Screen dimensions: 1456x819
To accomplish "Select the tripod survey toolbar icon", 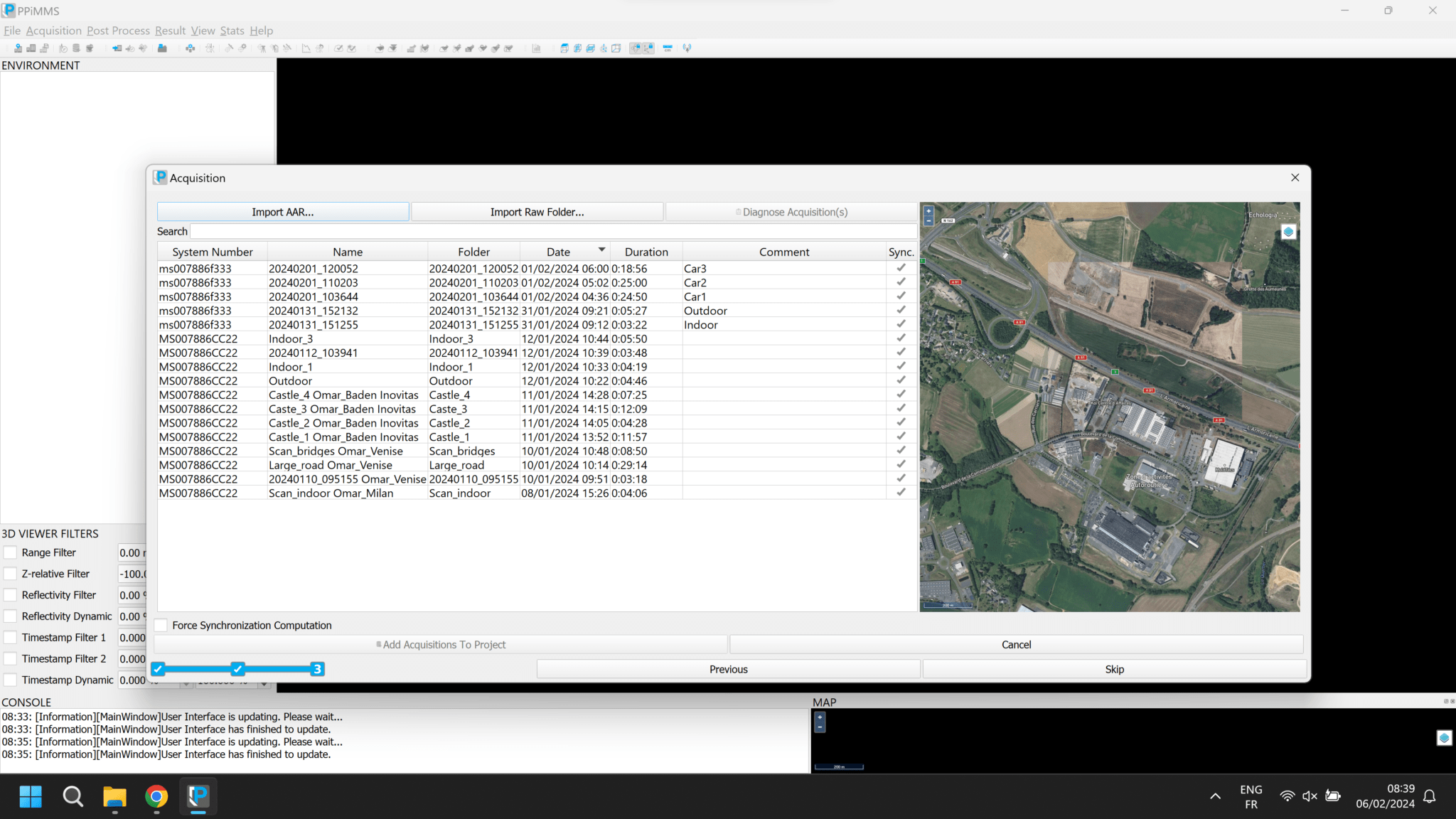I will click(262, 48).
